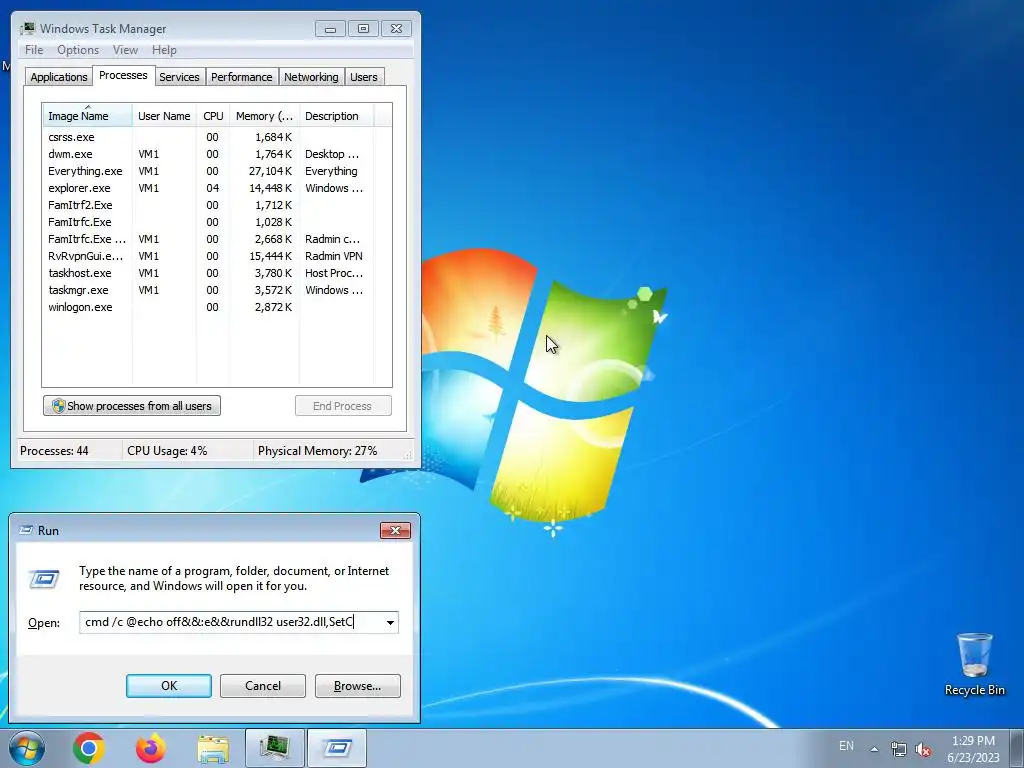The width and height of the screenshot is (1024, 768).
Task: Open the Options menu in Task Manager
Action: (x=78, y=50)
